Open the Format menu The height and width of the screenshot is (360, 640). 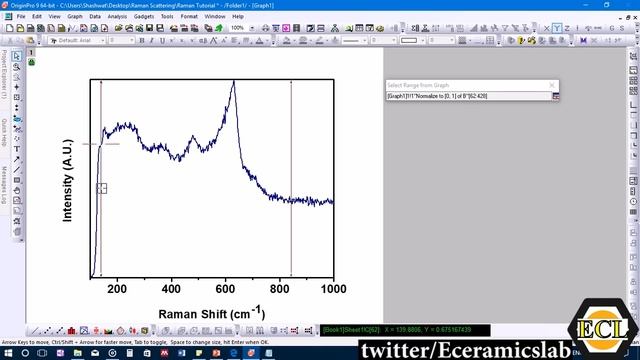[189, 17]
